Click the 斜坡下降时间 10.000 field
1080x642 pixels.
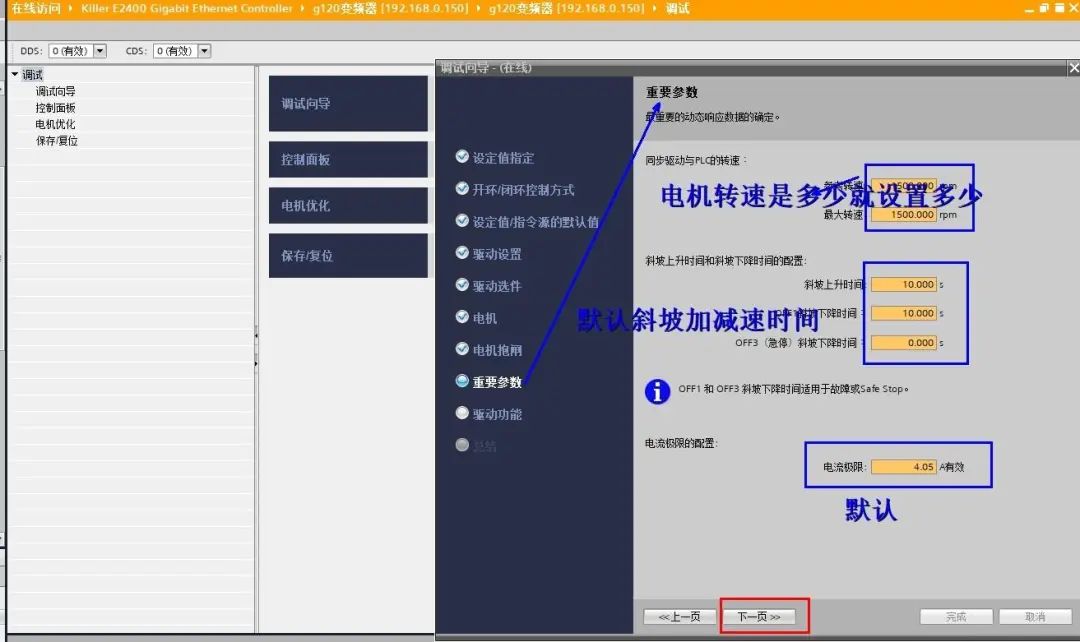(x=904, y=313)
